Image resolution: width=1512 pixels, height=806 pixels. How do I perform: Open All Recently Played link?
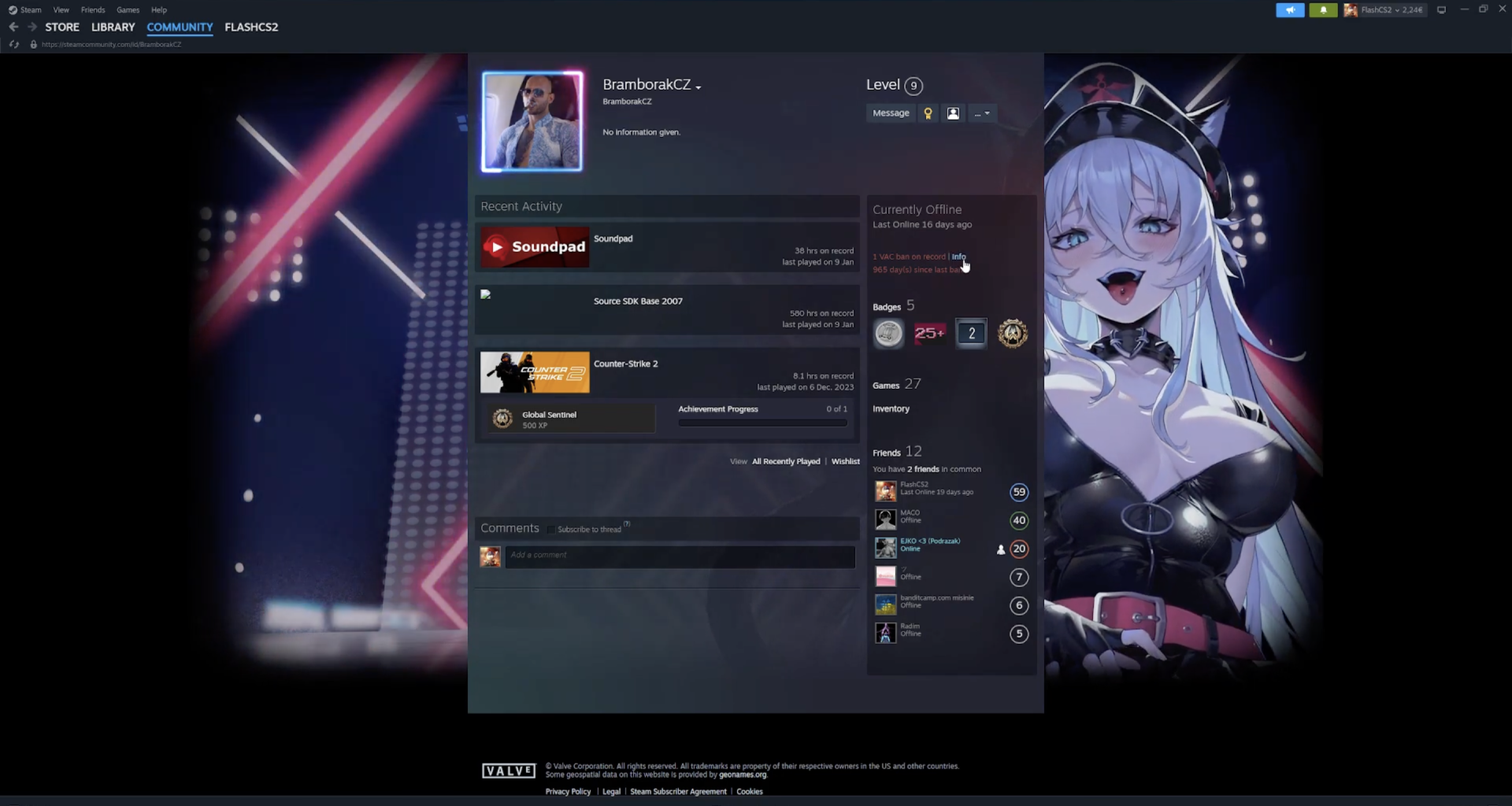(x=786, y=462)
